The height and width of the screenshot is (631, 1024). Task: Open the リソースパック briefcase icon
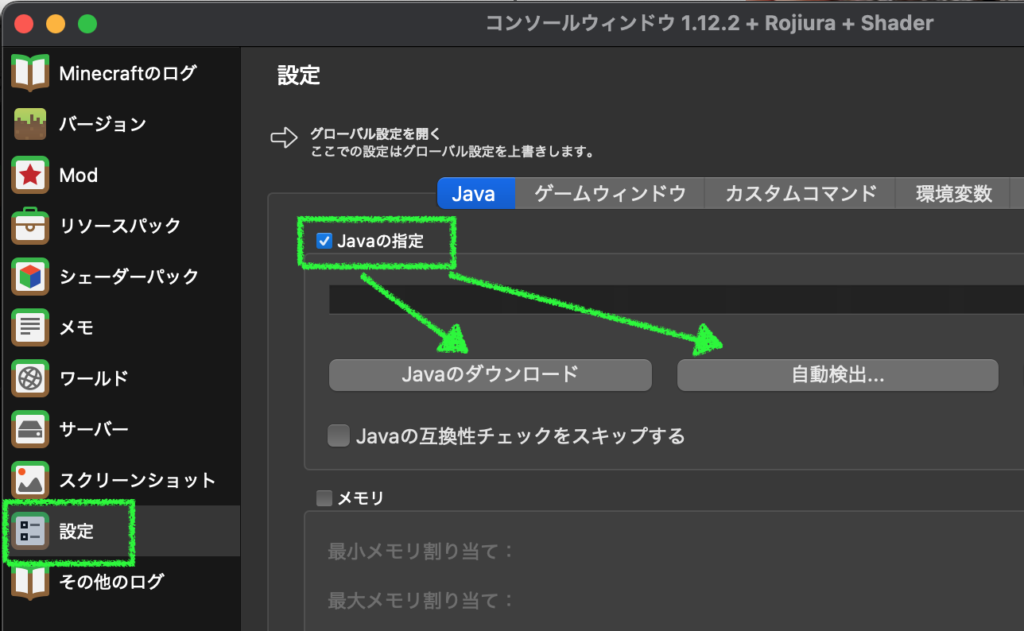pos(30,225)
